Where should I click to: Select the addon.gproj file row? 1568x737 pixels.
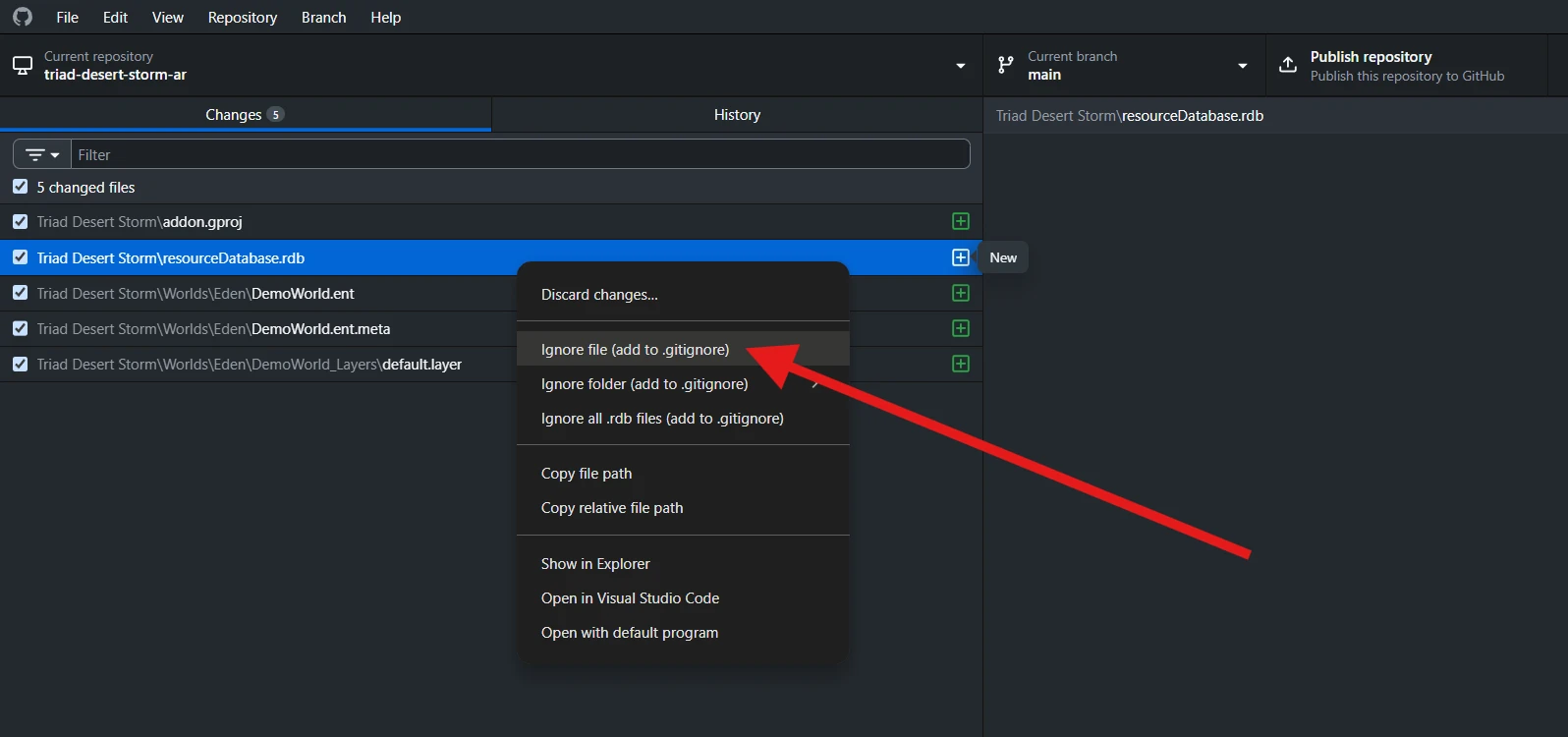coord(491,222)
